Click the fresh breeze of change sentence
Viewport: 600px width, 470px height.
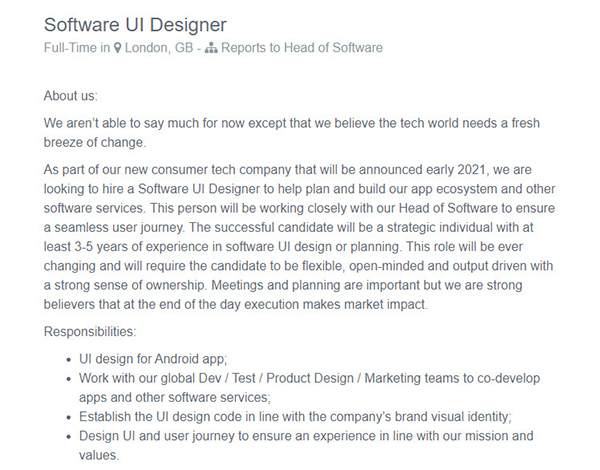[292, 133]
